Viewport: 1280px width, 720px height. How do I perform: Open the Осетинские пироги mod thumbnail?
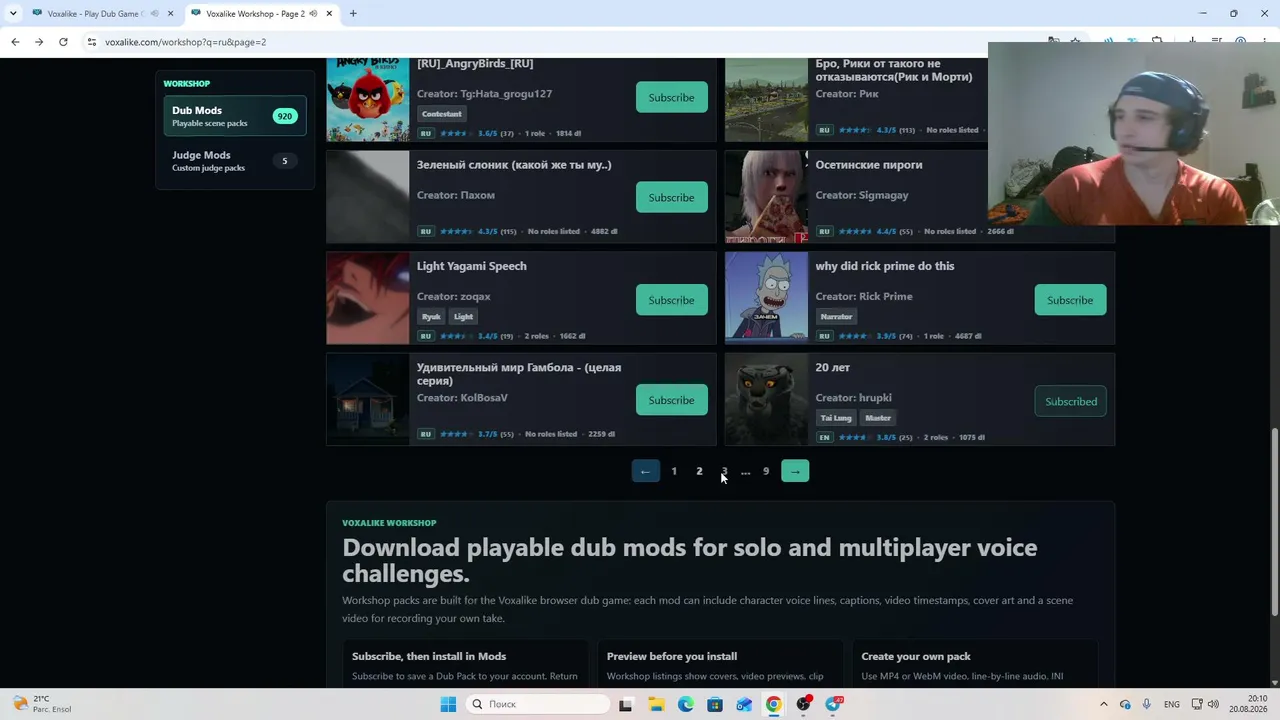pyautogui.click(x=766, y=197)
